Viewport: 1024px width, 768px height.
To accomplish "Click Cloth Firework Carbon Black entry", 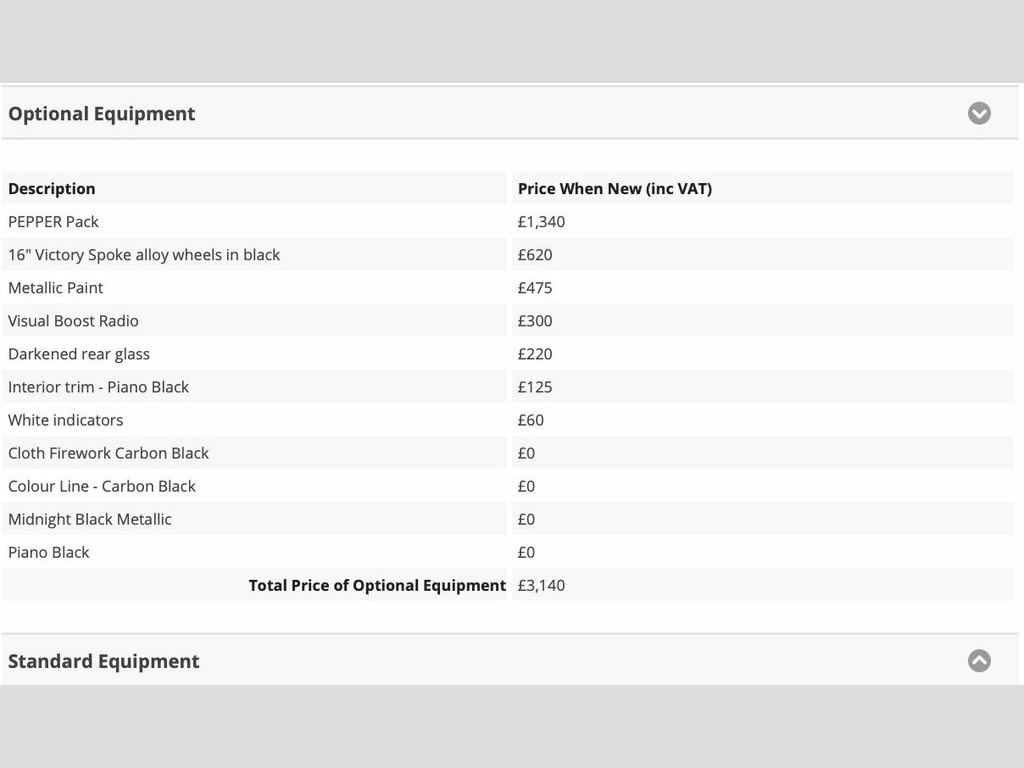I will click(x=108, y=453).
